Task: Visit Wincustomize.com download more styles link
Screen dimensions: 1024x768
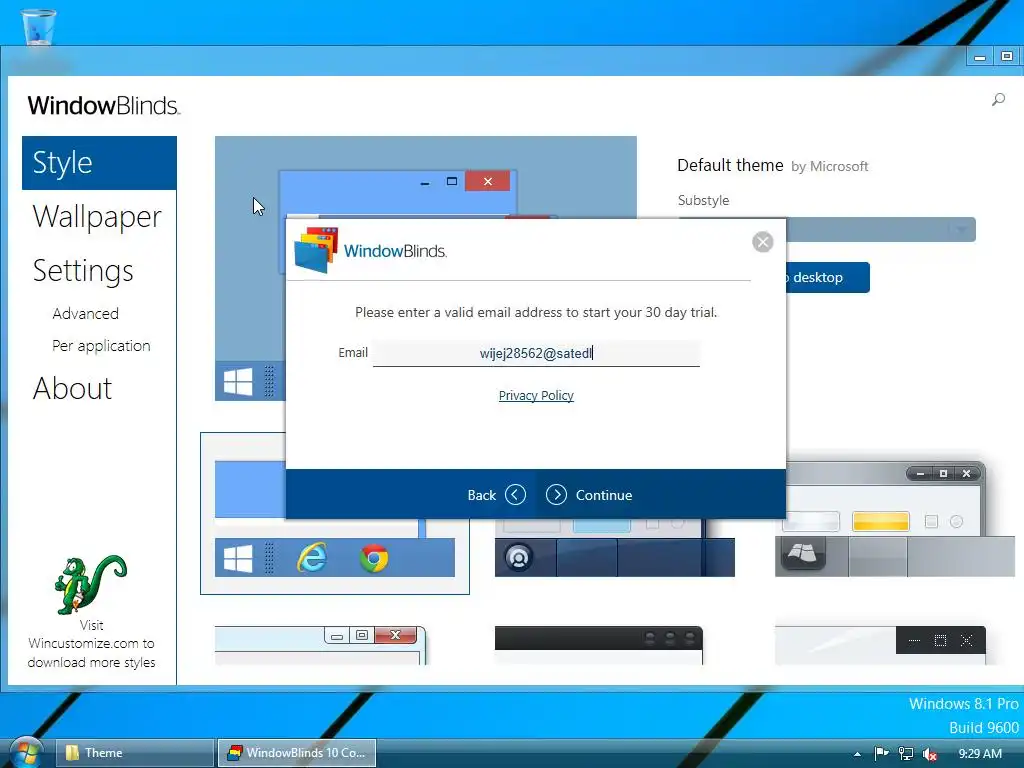Action: [91, 644]
